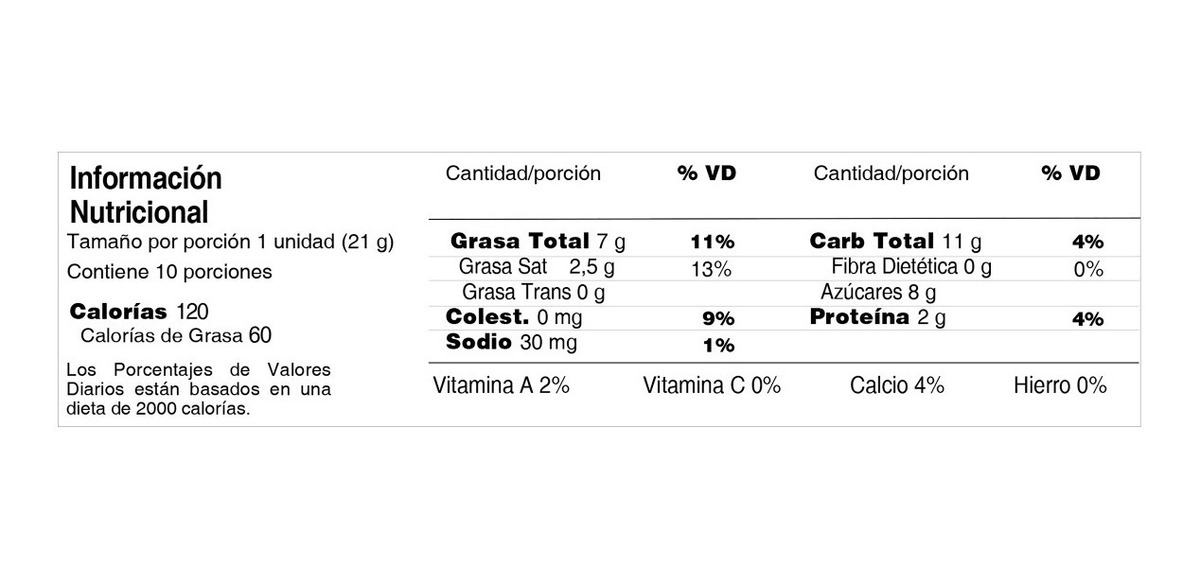Click the "Carb Total 11 g" row
This screenshot has width=1200, height=574.
tap(896, 241)
